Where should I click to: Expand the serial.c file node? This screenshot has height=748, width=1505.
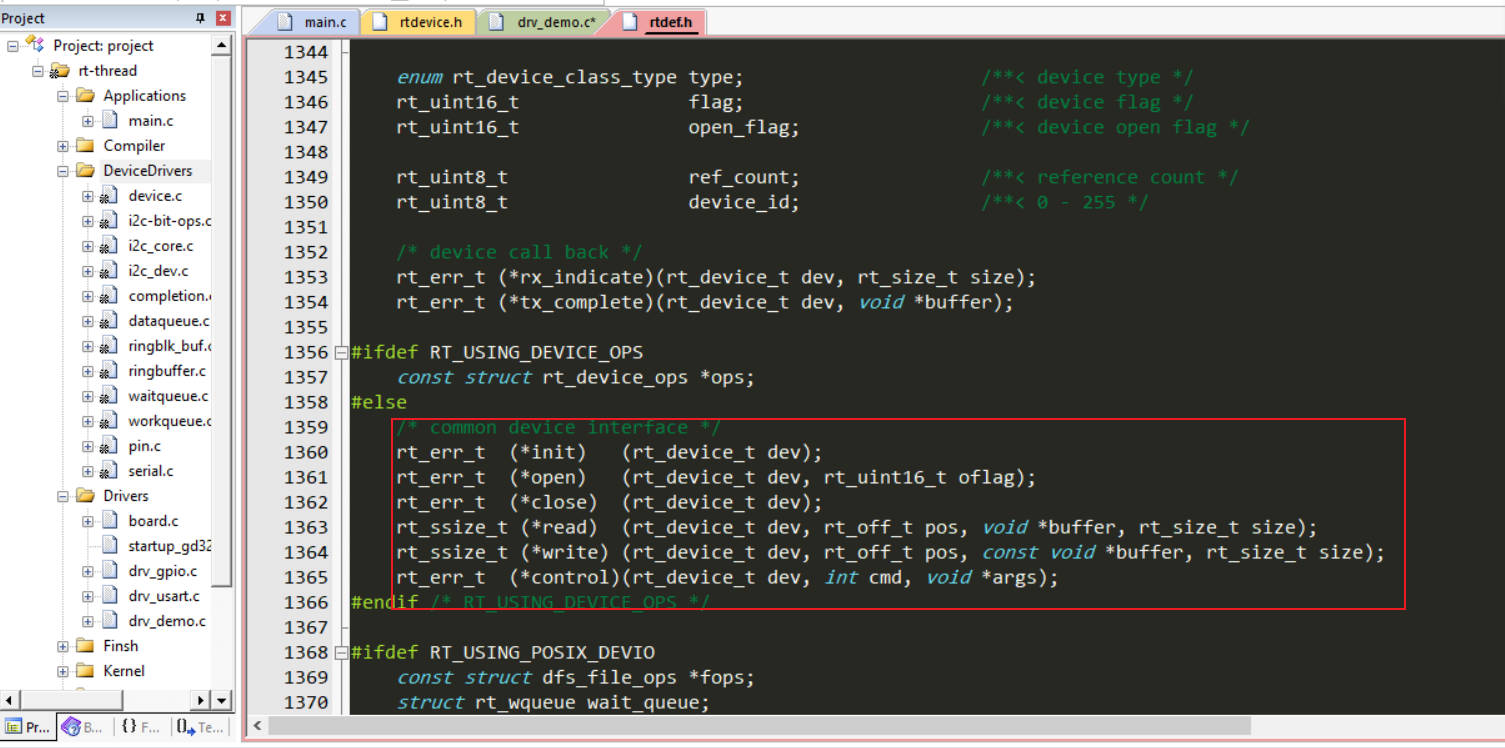click(88, 471)
